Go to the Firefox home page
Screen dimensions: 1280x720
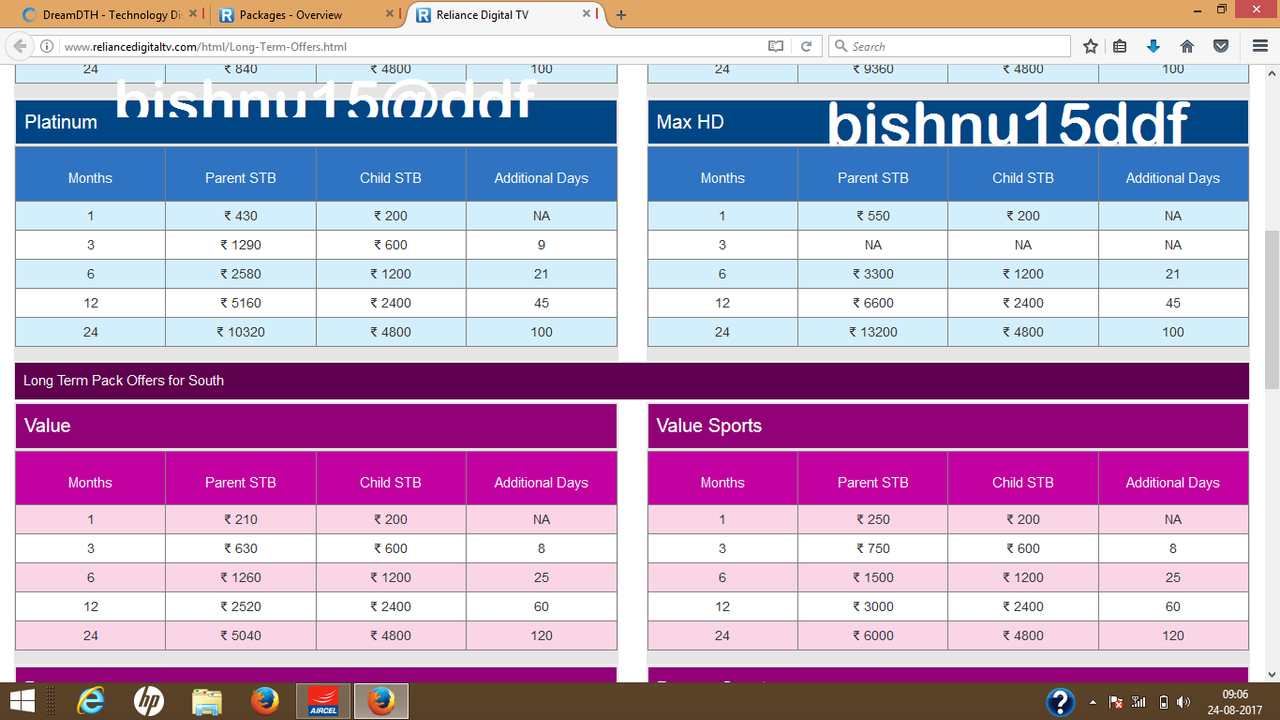pos(1187,46)
